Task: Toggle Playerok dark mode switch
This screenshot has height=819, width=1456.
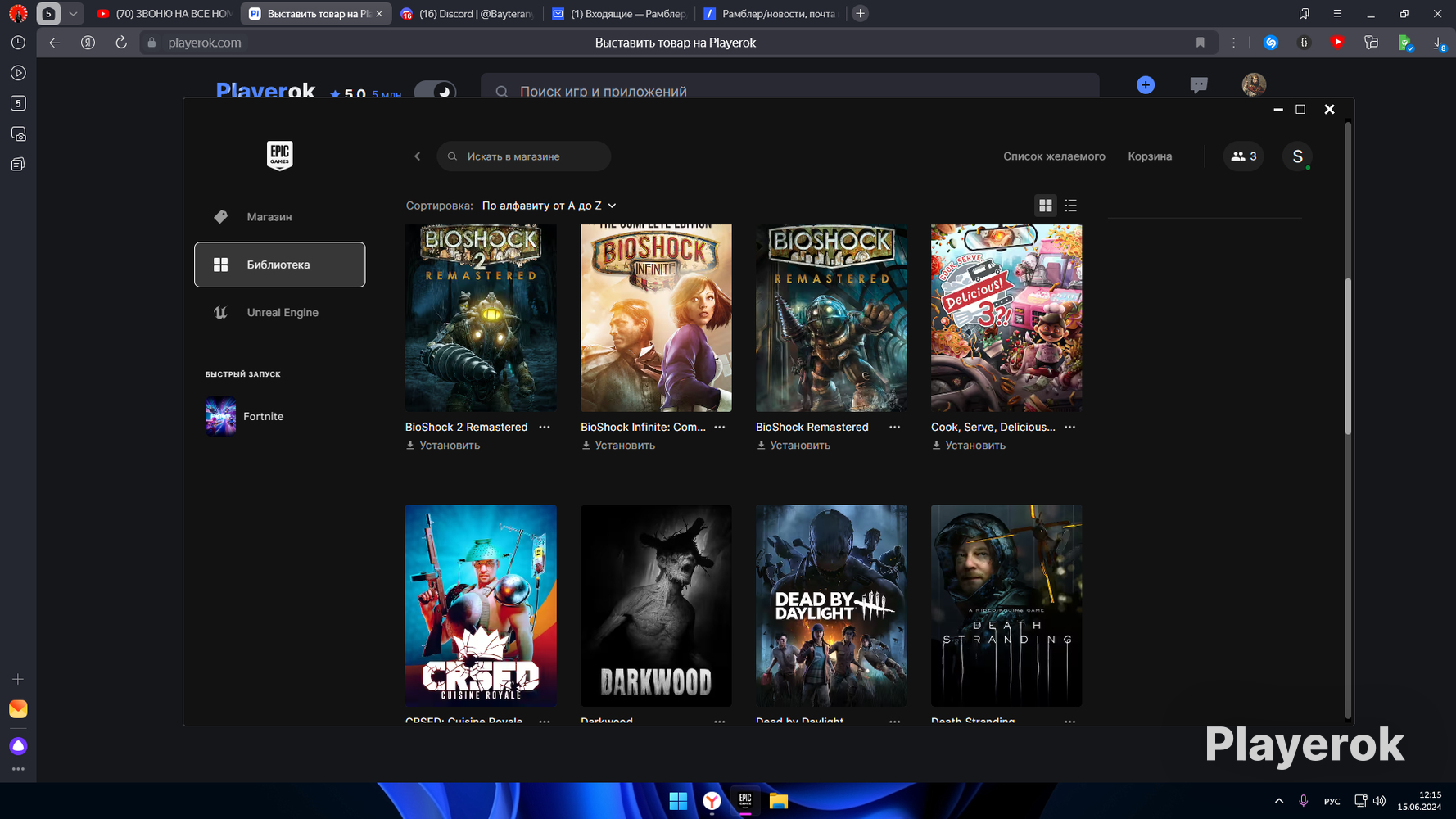Action: (435, 92)
